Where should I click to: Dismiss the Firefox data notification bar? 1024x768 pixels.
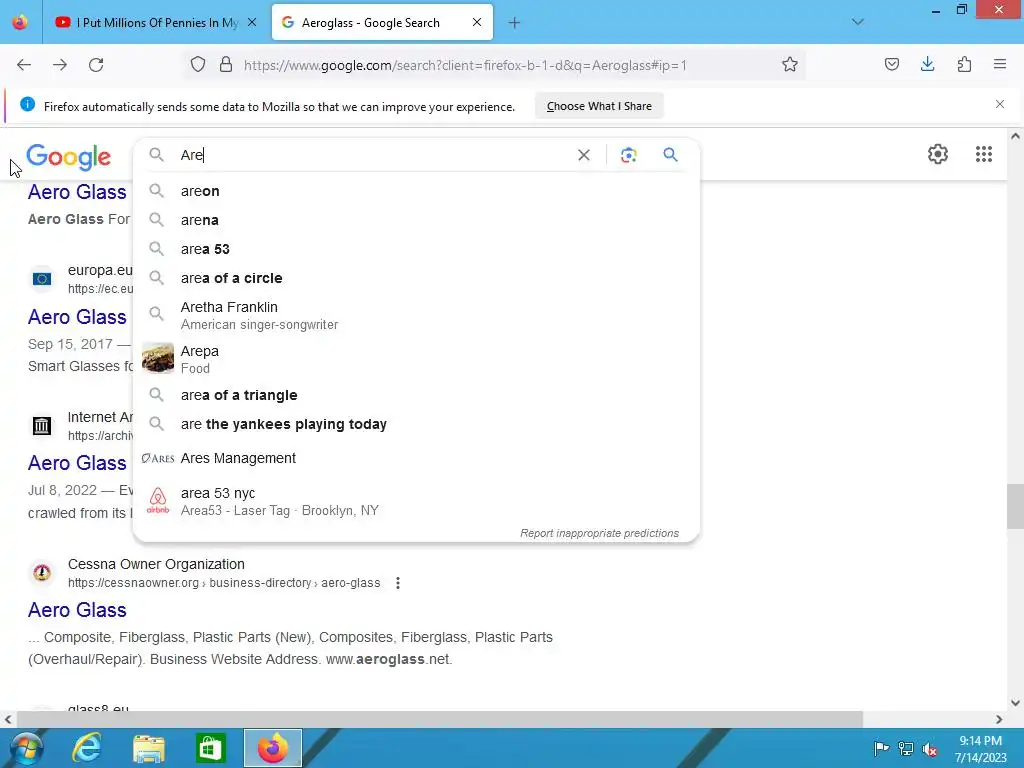coord(1000,104)
